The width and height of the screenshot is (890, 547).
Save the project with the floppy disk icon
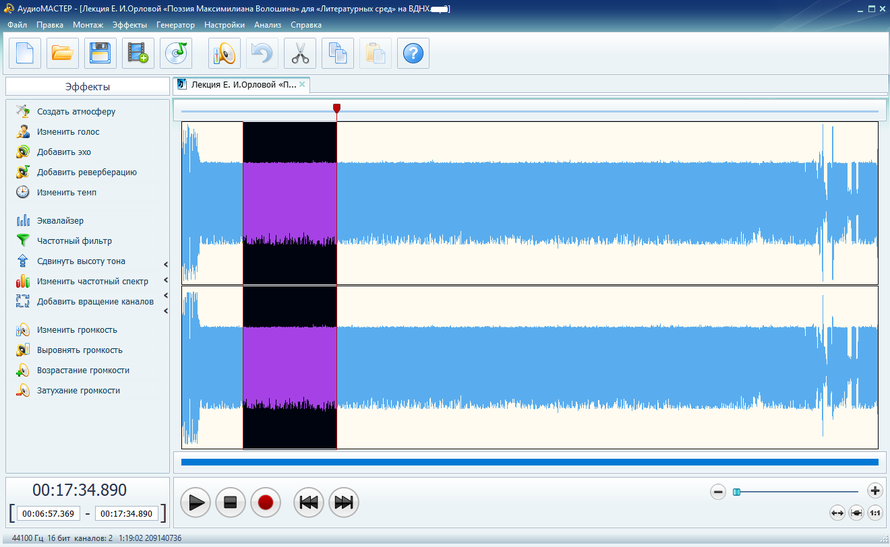[x=100, y=53]
